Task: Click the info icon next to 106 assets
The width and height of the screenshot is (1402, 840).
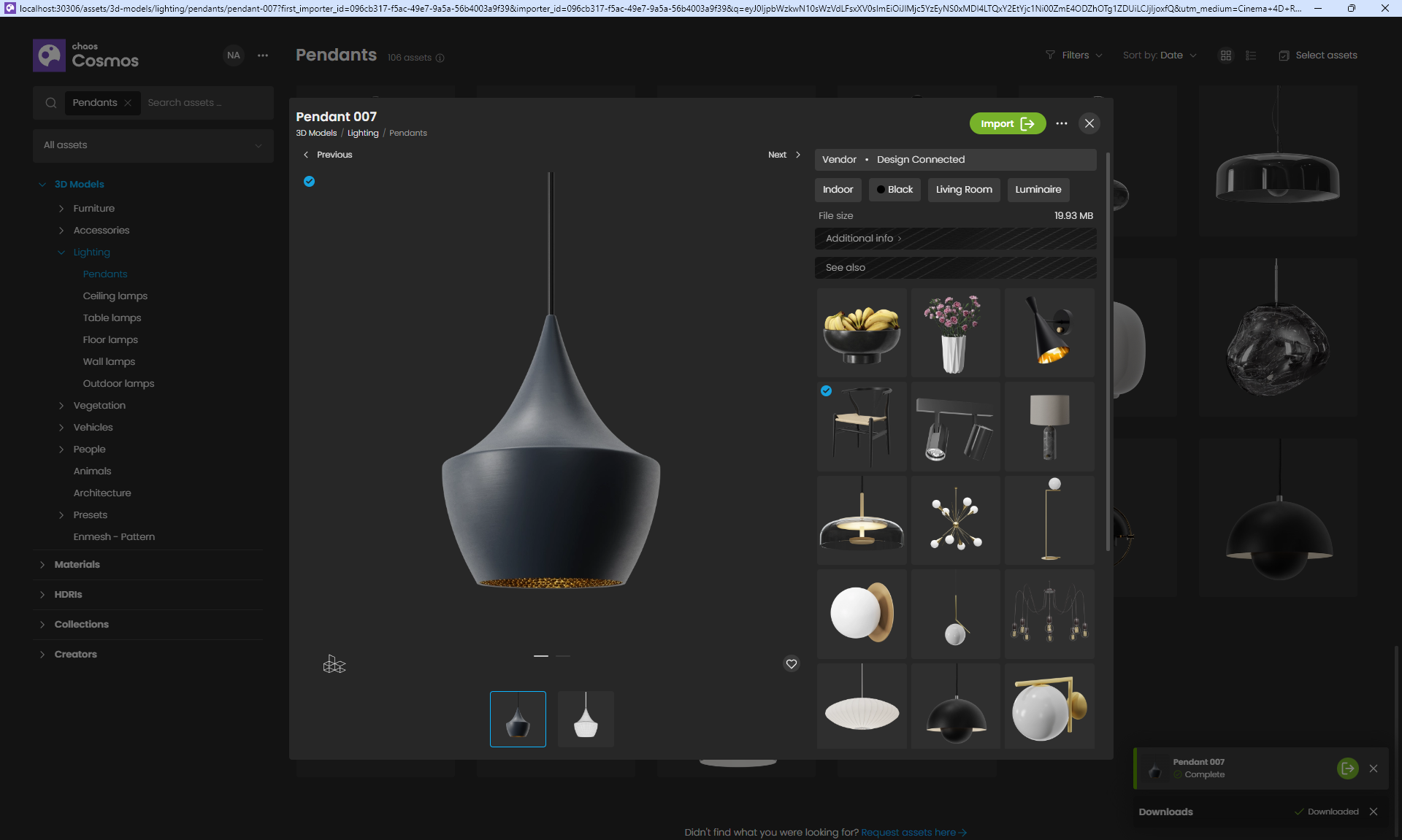Action: click(440, 58)
